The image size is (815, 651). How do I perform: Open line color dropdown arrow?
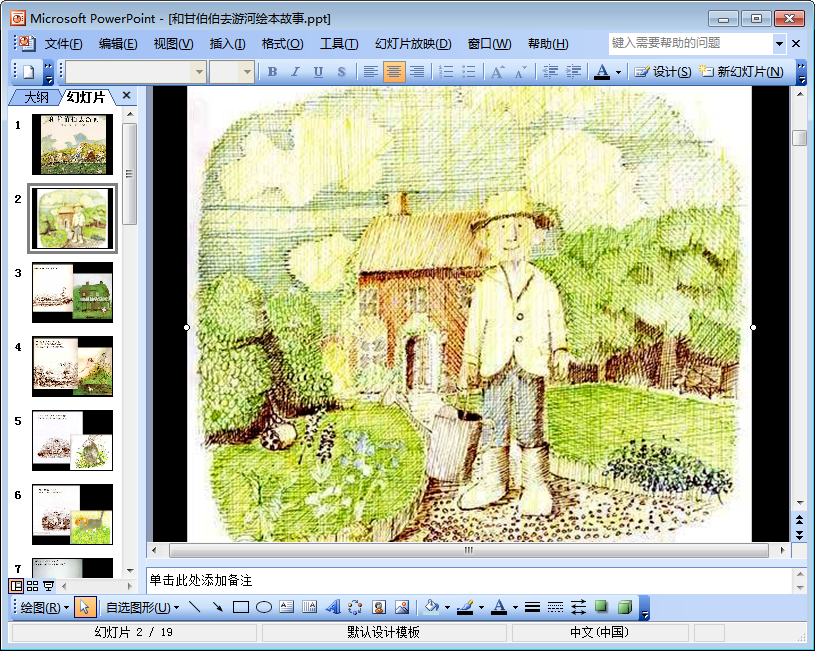[481, 607]
